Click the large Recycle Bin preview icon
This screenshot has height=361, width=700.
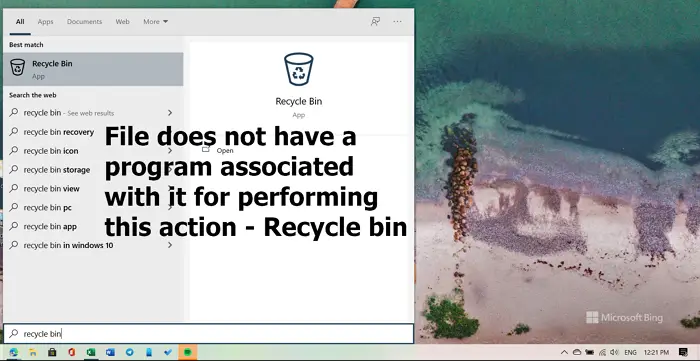299,69
